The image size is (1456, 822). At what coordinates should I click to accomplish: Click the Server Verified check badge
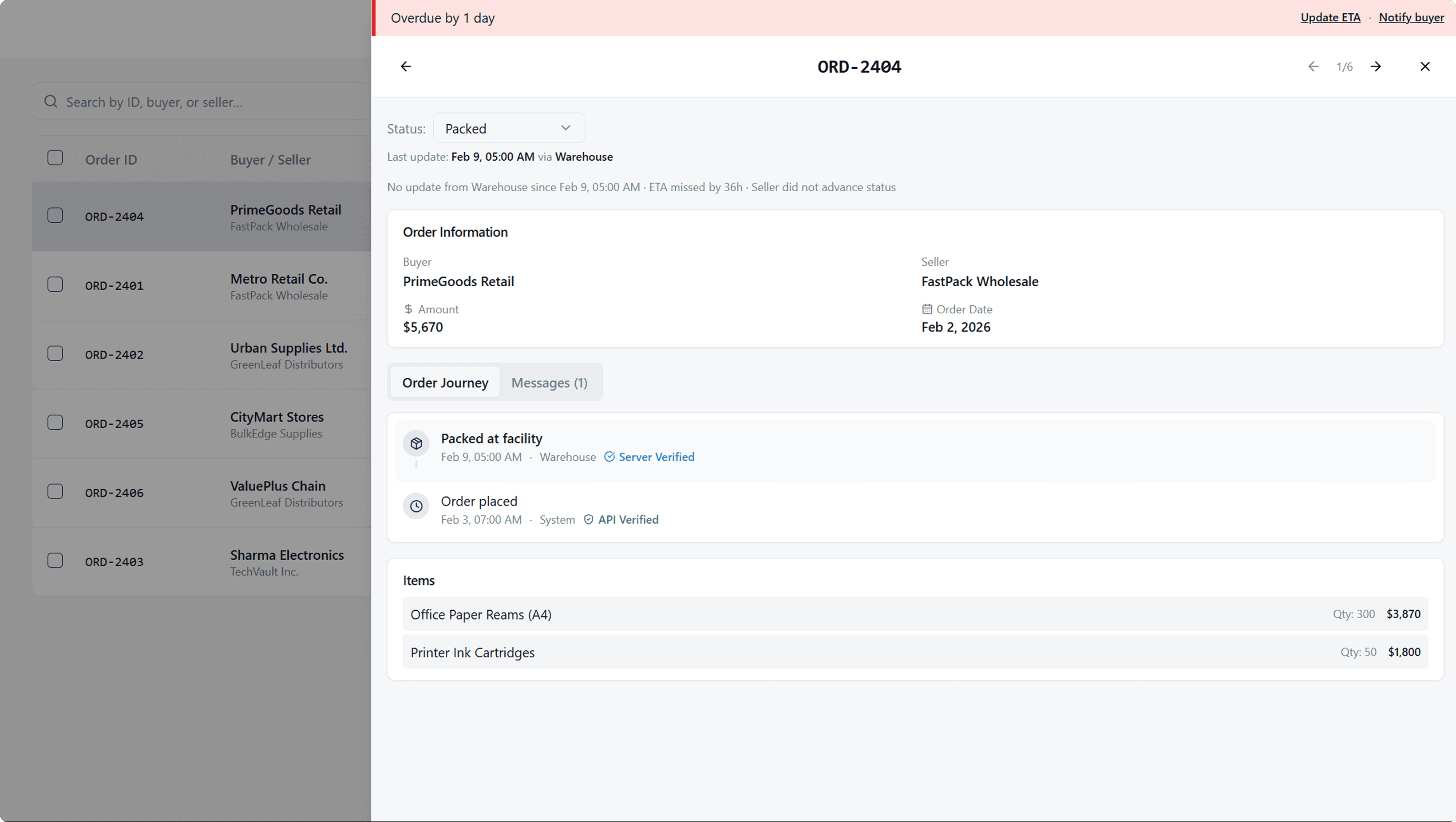pos(649,457)
